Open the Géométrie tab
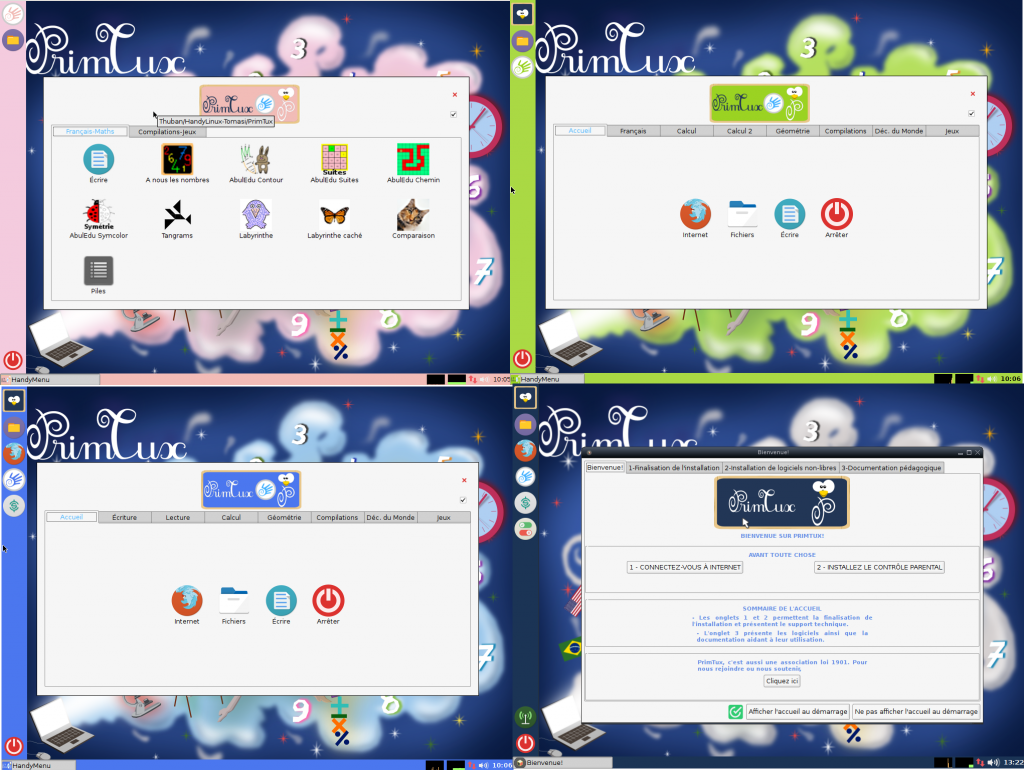 click(x=791, y=130)
